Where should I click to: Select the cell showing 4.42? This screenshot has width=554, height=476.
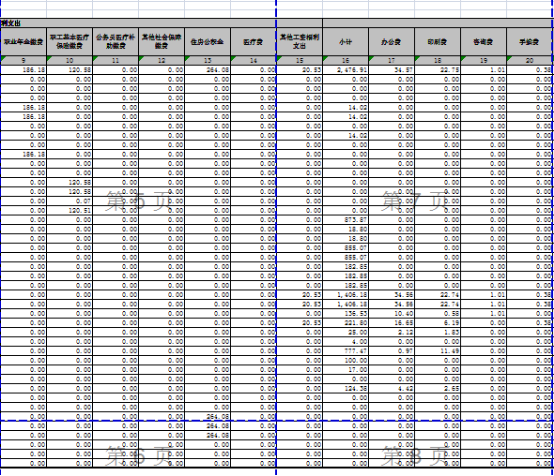pyautogui.click(x=391, y=388)
